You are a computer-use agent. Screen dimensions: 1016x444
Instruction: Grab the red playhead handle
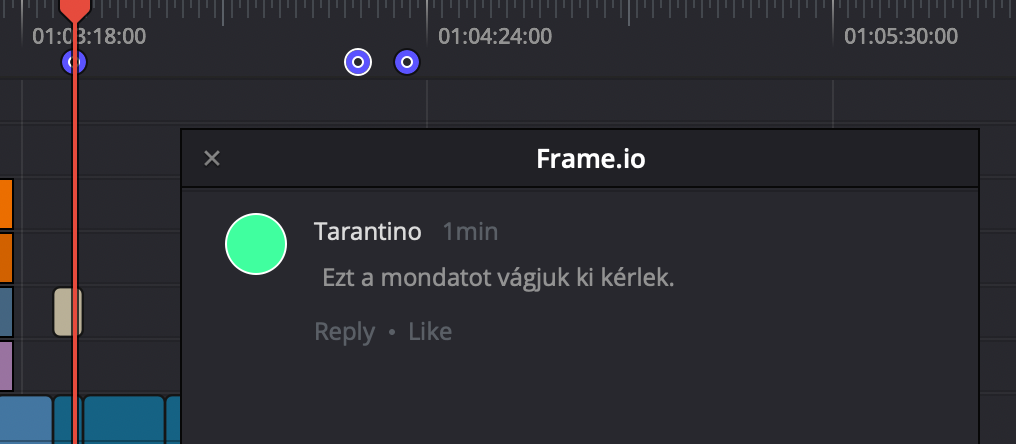coord(75,10)
